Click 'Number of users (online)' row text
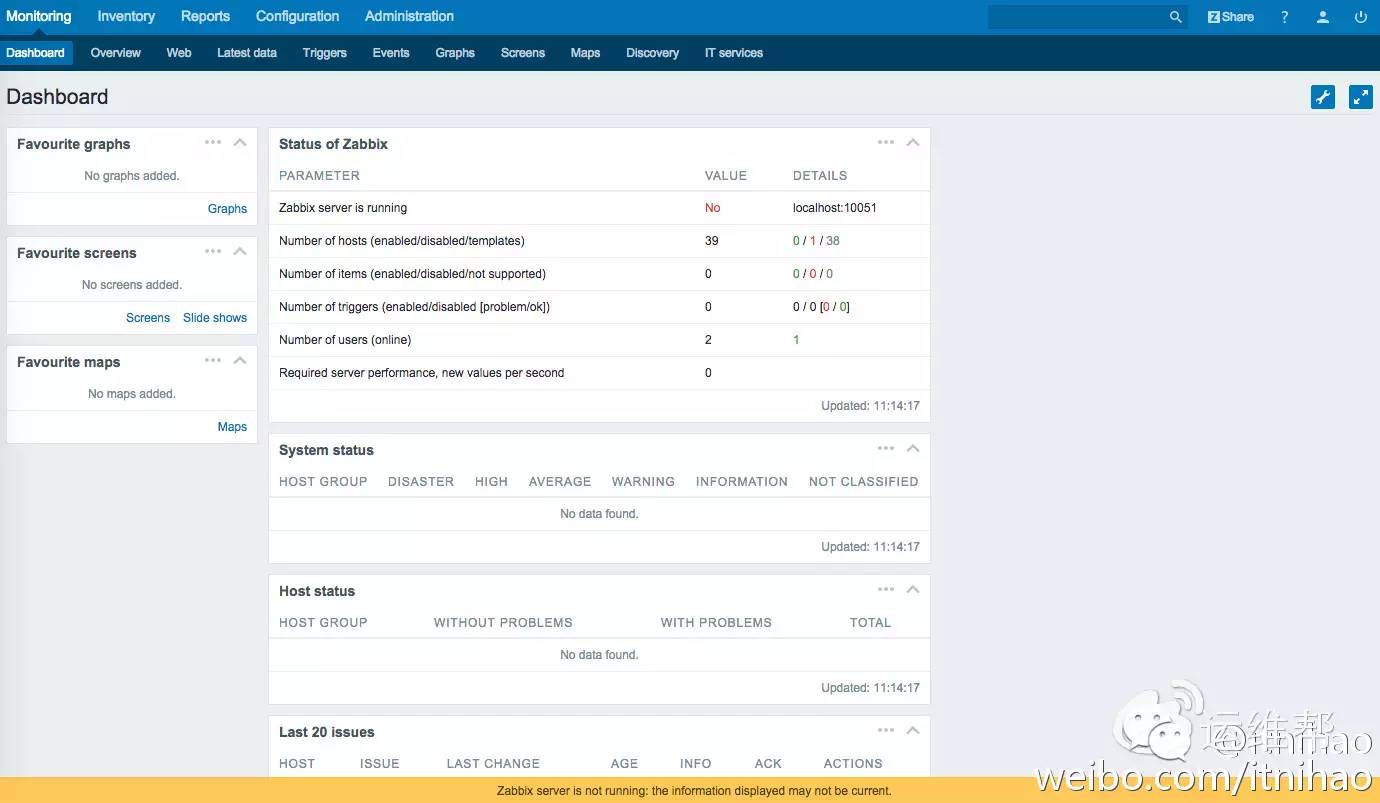Image resolution: width=1380 pixels, height=803 pixels. (x=345, y=340)
